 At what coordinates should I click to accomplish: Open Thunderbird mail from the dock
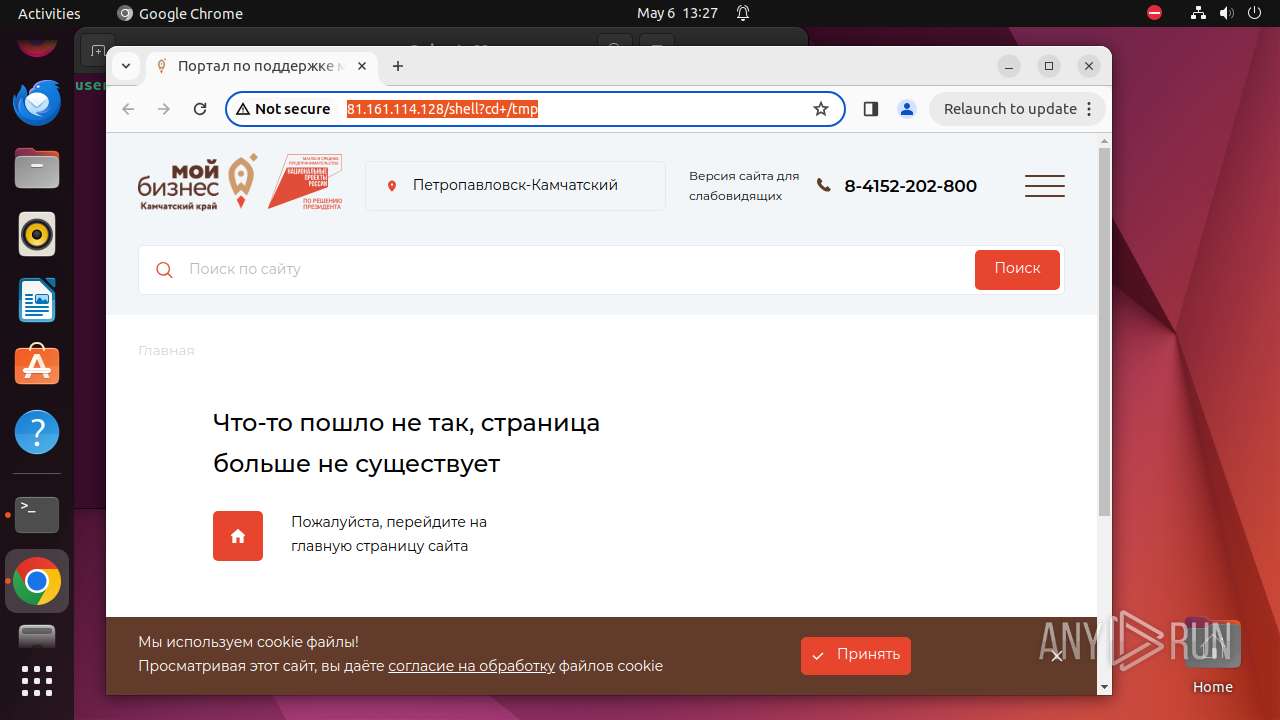tap(37, 103)
